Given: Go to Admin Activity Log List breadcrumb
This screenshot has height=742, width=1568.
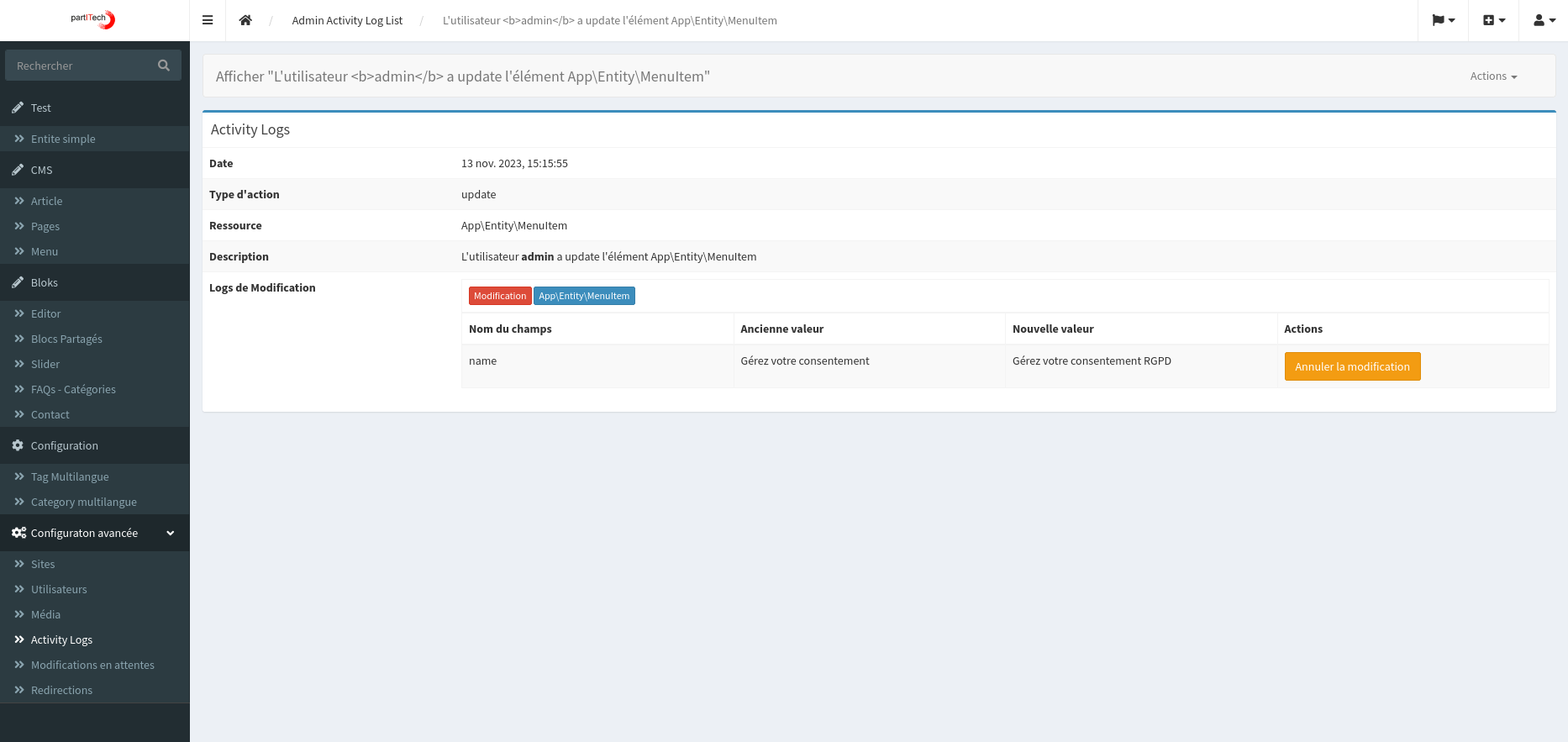Looking at the screenshot, I should point(347,20).
